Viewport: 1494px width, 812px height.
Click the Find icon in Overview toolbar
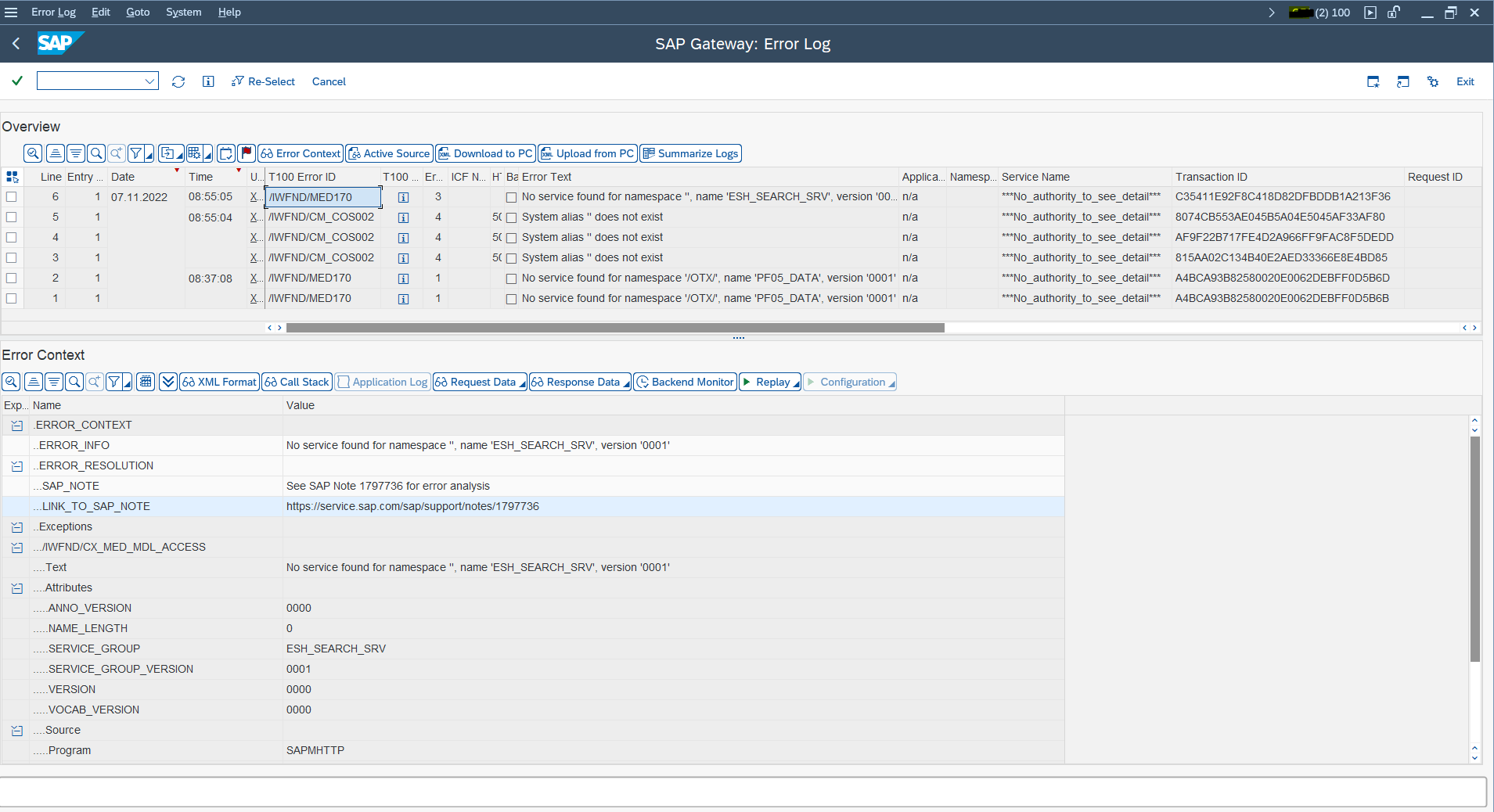[x=96, y=153]
